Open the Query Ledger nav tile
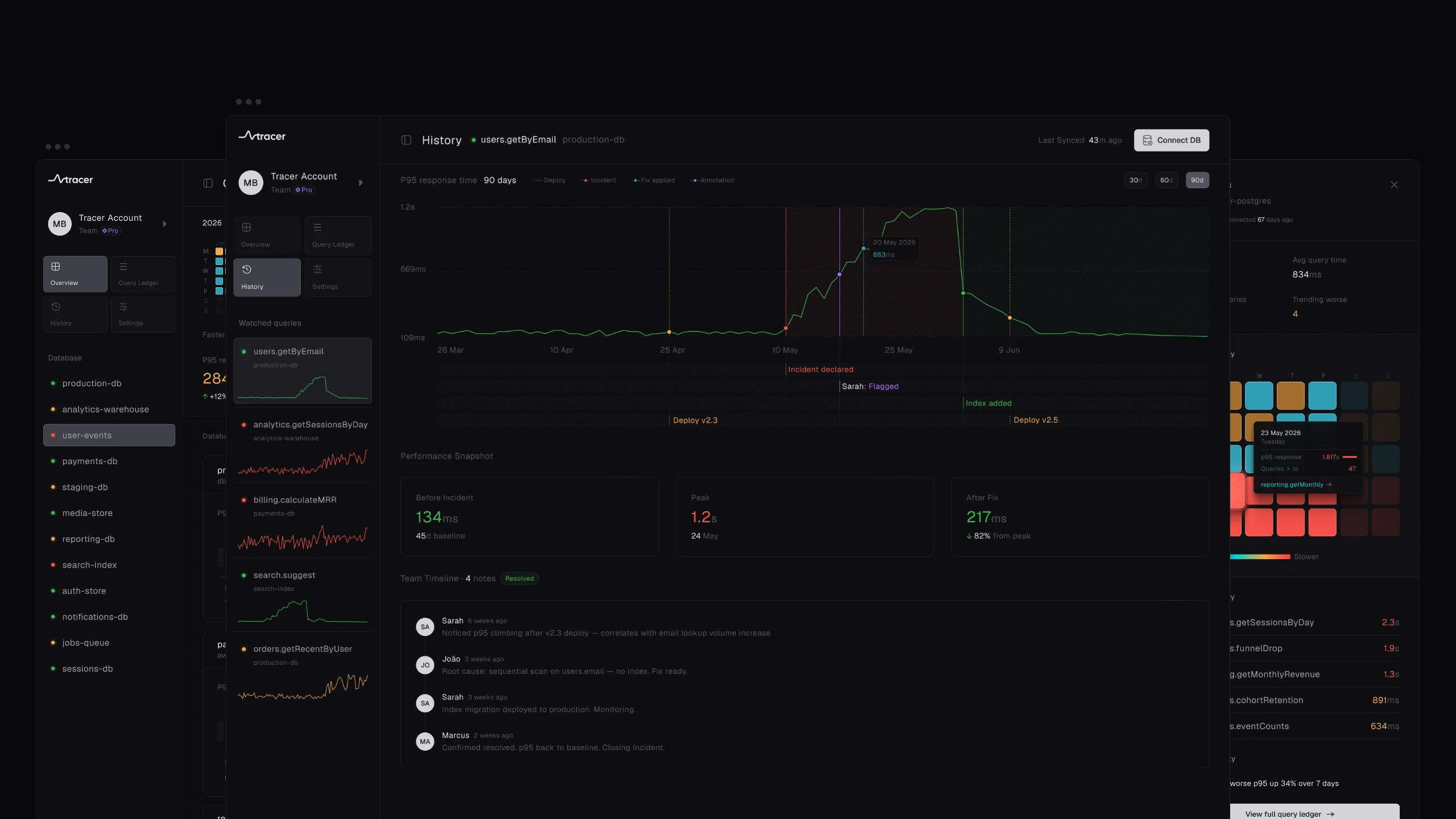This screenshot has height=819, width=1456. (338, 235)
